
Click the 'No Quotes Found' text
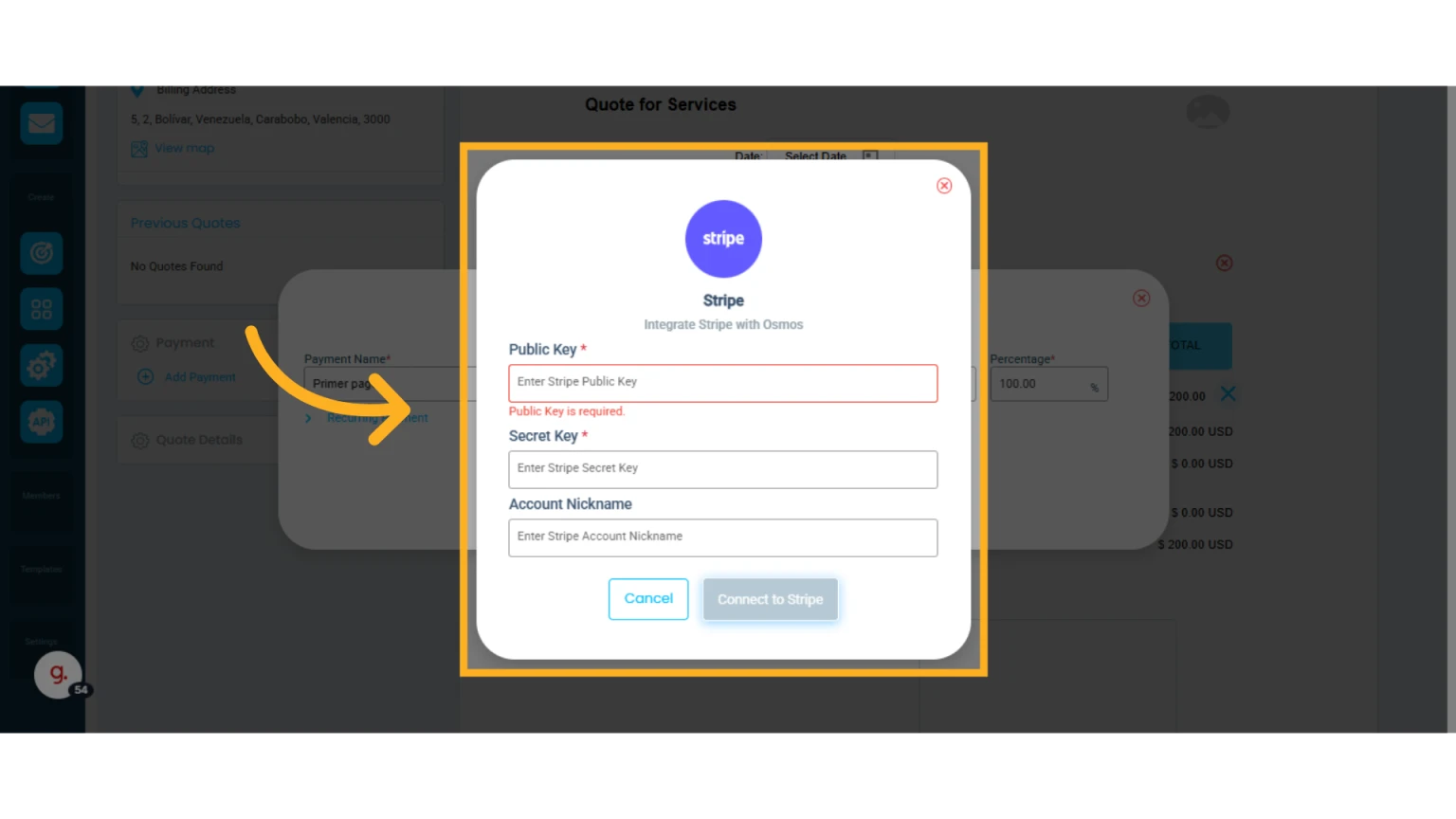click(177, 266)
